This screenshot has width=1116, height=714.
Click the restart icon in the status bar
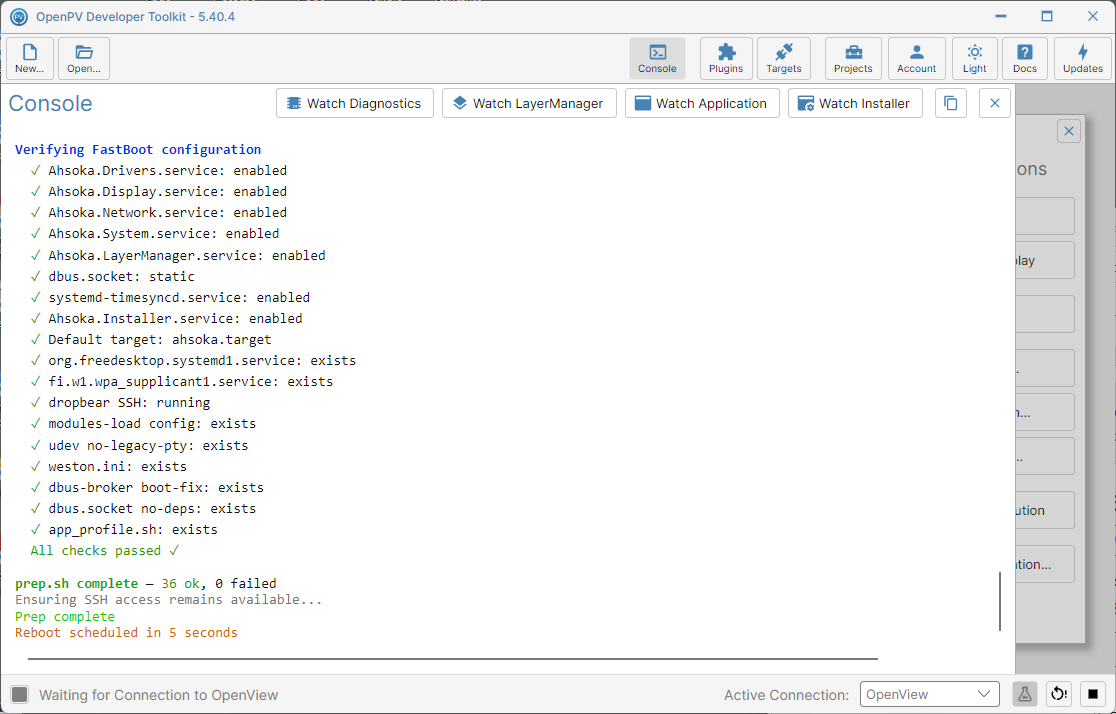coord(1059,694)
